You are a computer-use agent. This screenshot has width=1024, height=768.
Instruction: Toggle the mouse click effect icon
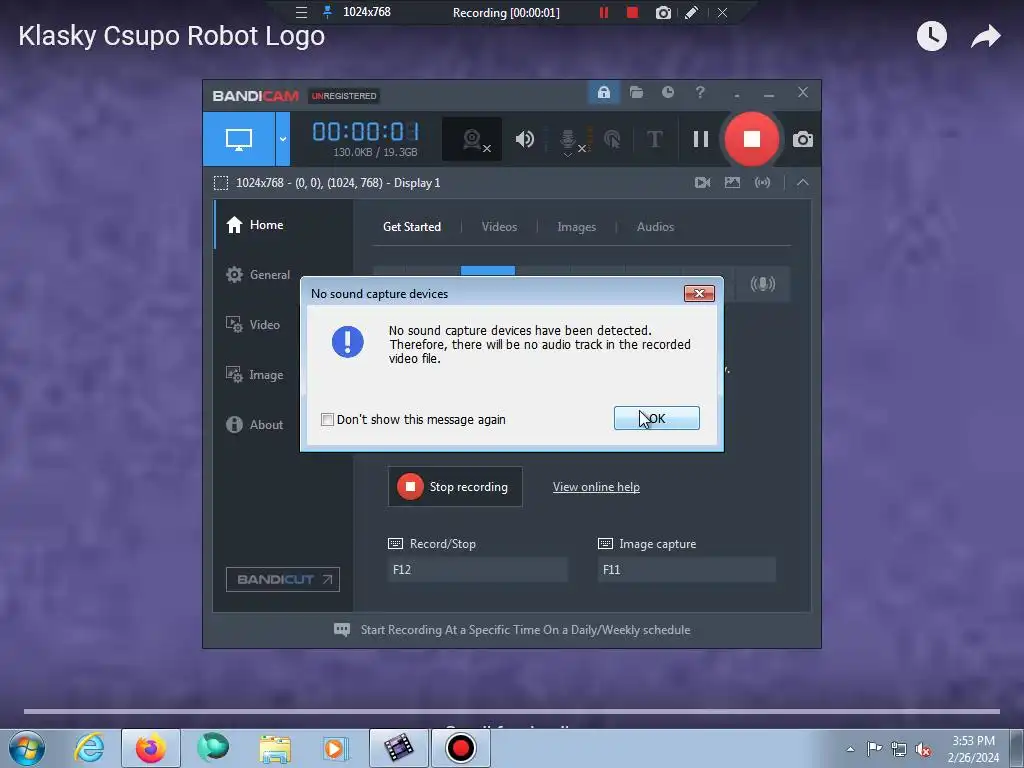click(613, 139)
